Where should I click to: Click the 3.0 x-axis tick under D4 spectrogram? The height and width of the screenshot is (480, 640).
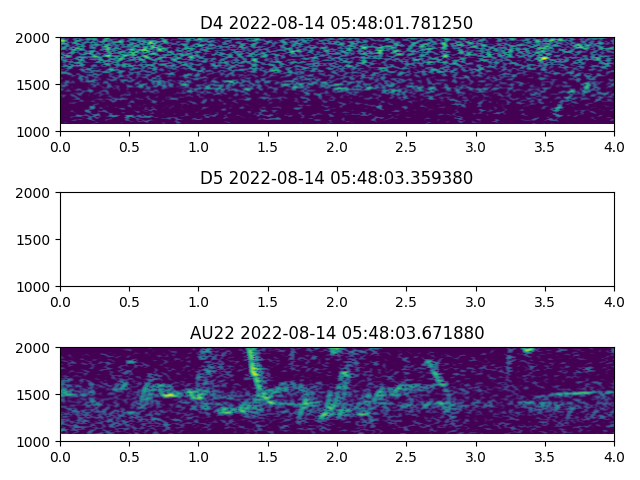476,146
